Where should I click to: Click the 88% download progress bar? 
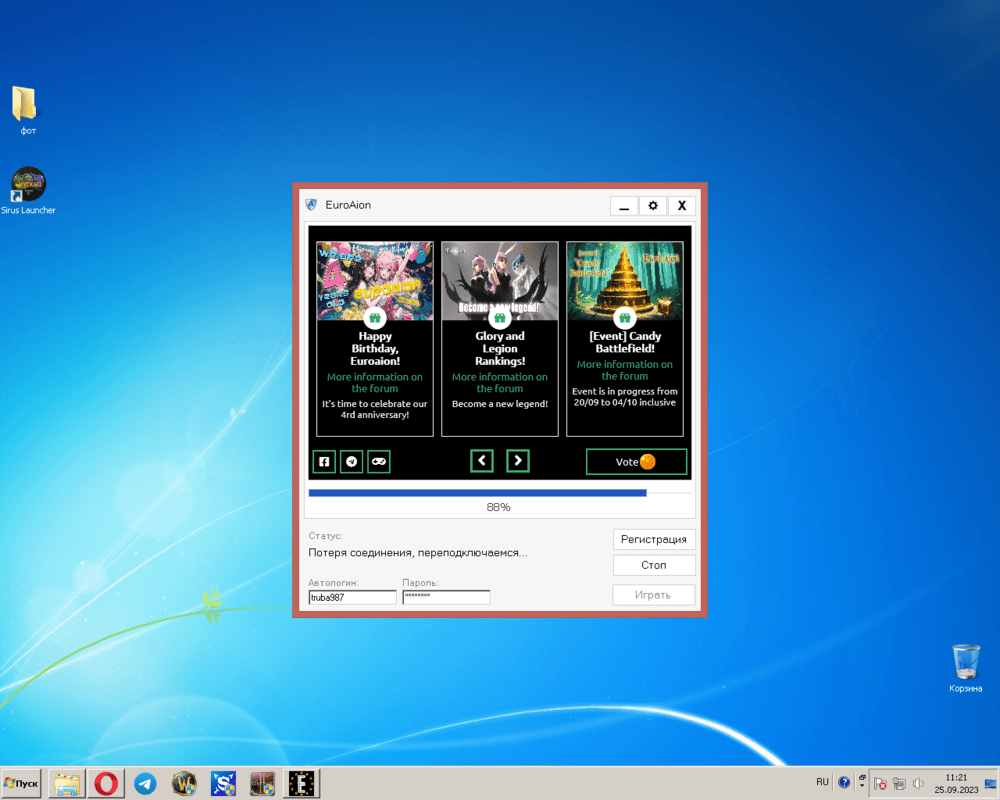click(499, 492)
